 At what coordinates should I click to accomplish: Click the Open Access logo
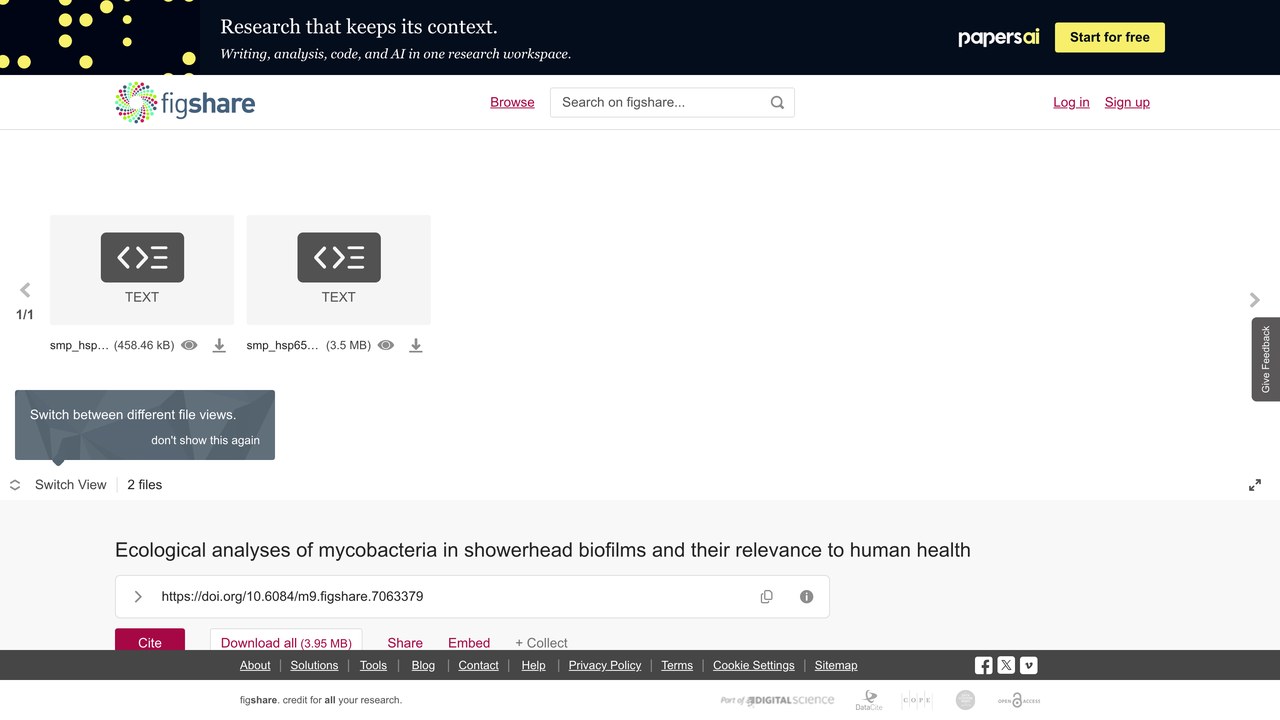coord(1018,700)
